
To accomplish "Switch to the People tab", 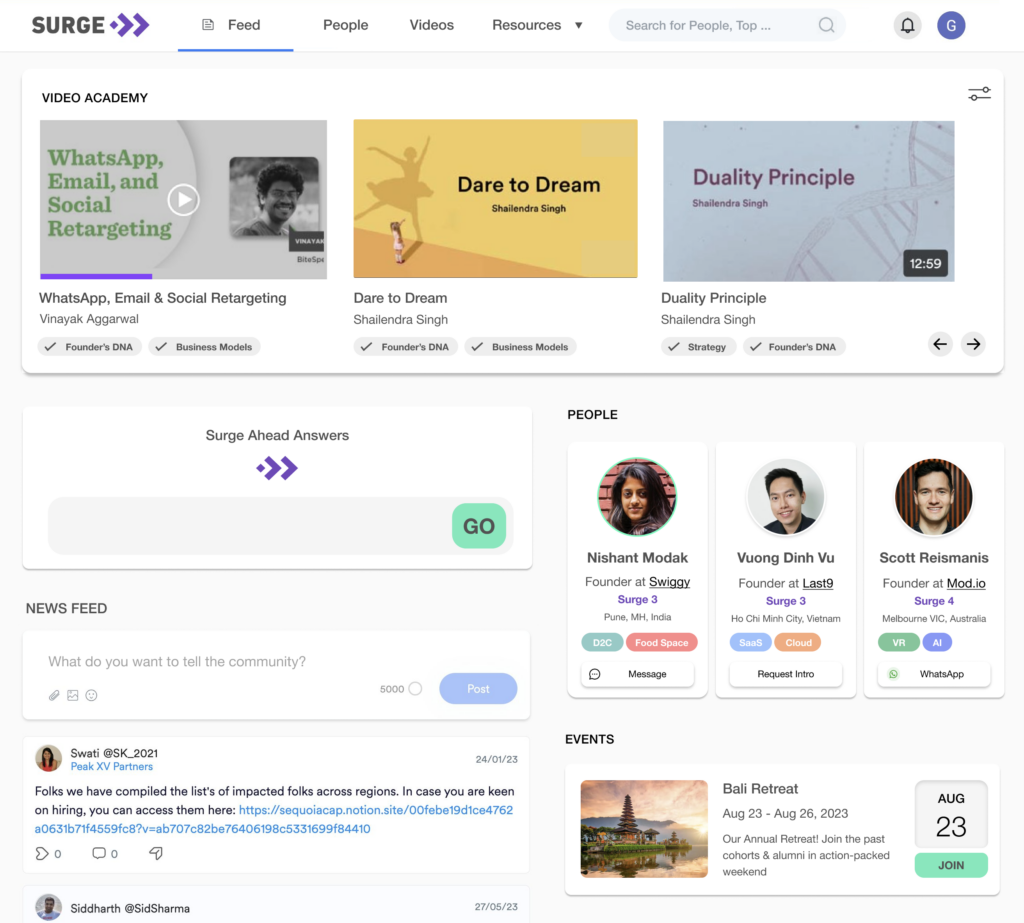I will click(x=345, y=26).
